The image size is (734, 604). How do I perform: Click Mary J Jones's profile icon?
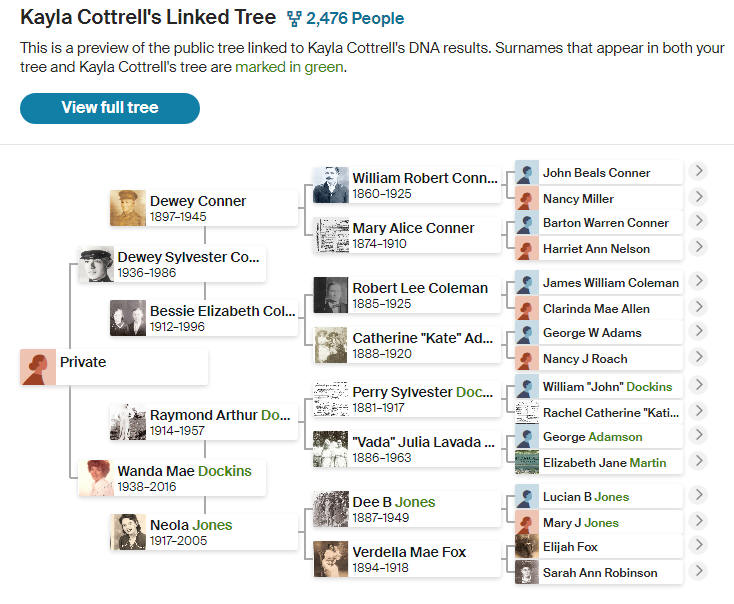coord(527,522)
